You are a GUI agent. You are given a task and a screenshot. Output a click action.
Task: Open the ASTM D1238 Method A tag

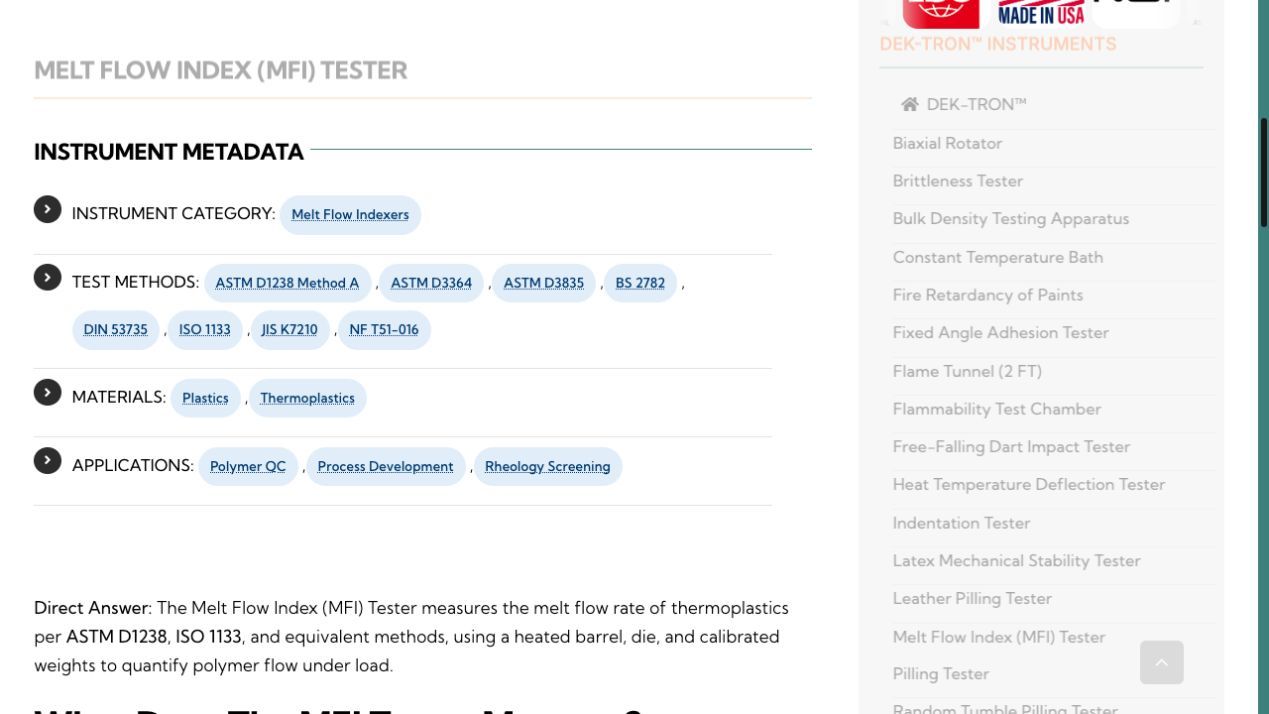tap(287, 283)
